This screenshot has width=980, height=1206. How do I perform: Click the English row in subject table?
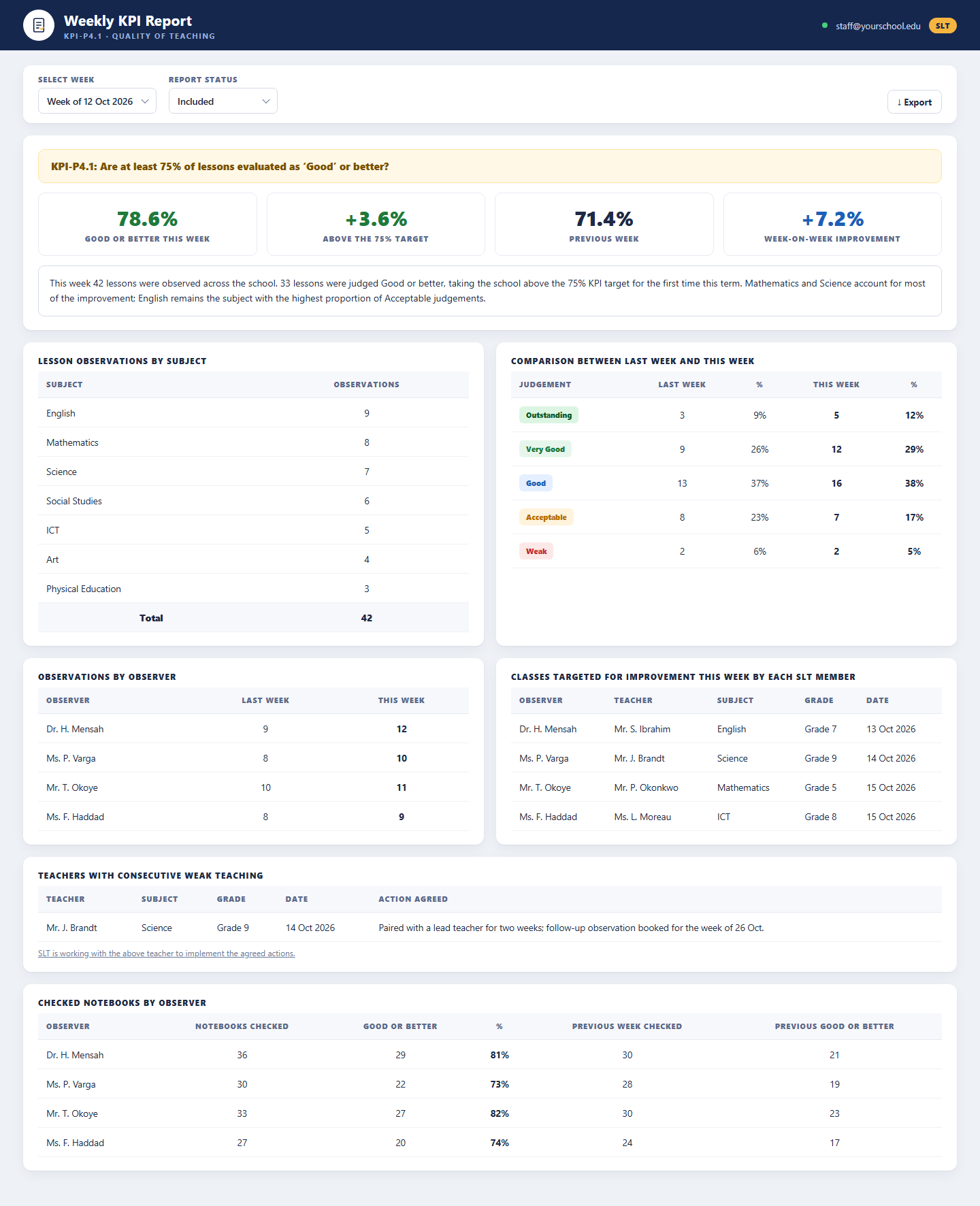[253, 413]
